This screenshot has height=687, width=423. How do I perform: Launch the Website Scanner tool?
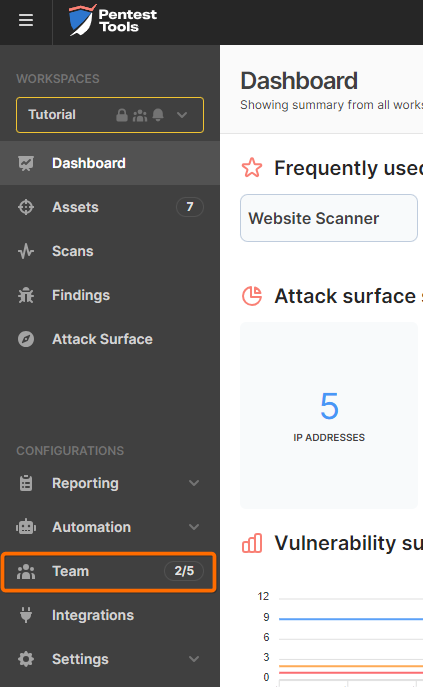coord(329,218)
